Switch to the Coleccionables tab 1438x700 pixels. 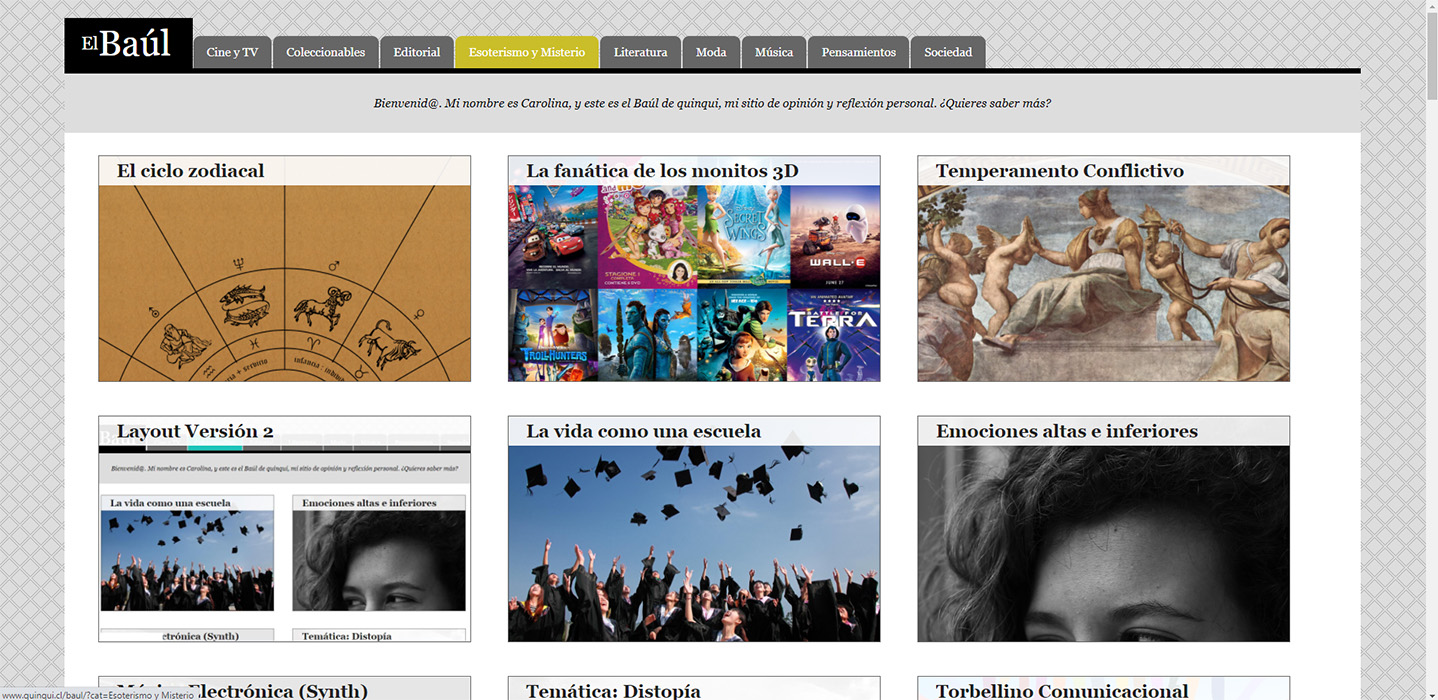[x=326, y=53]
